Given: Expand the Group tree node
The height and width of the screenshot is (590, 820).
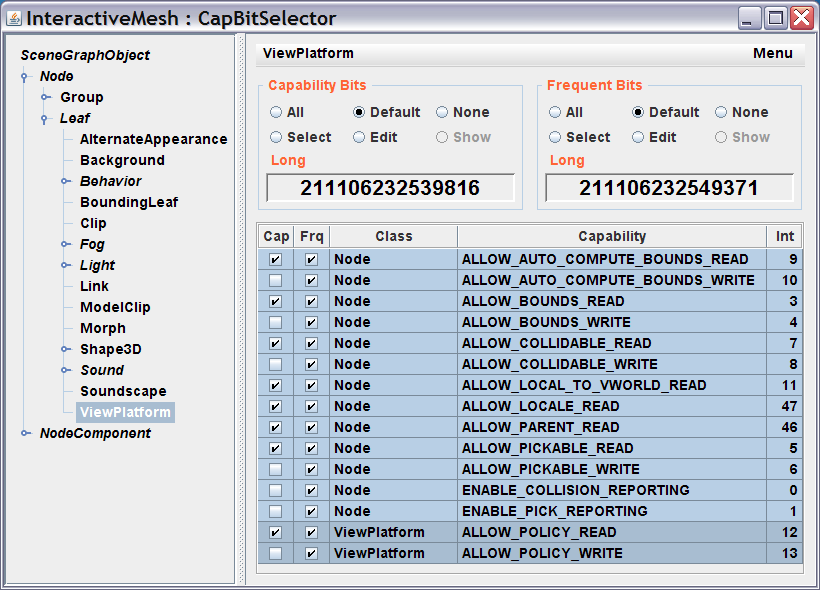Looking at the screenshot, I should (x=46, y=97).
